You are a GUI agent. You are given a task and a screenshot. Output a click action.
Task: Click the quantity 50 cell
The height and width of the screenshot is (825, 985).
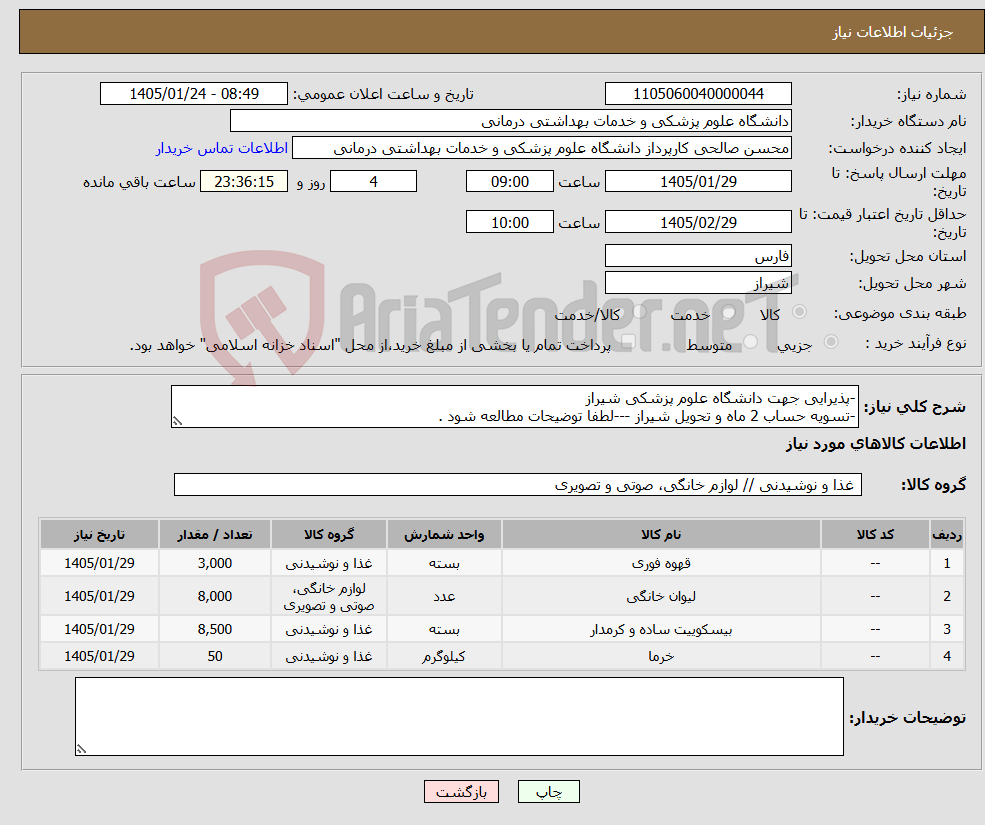point(215,656)
